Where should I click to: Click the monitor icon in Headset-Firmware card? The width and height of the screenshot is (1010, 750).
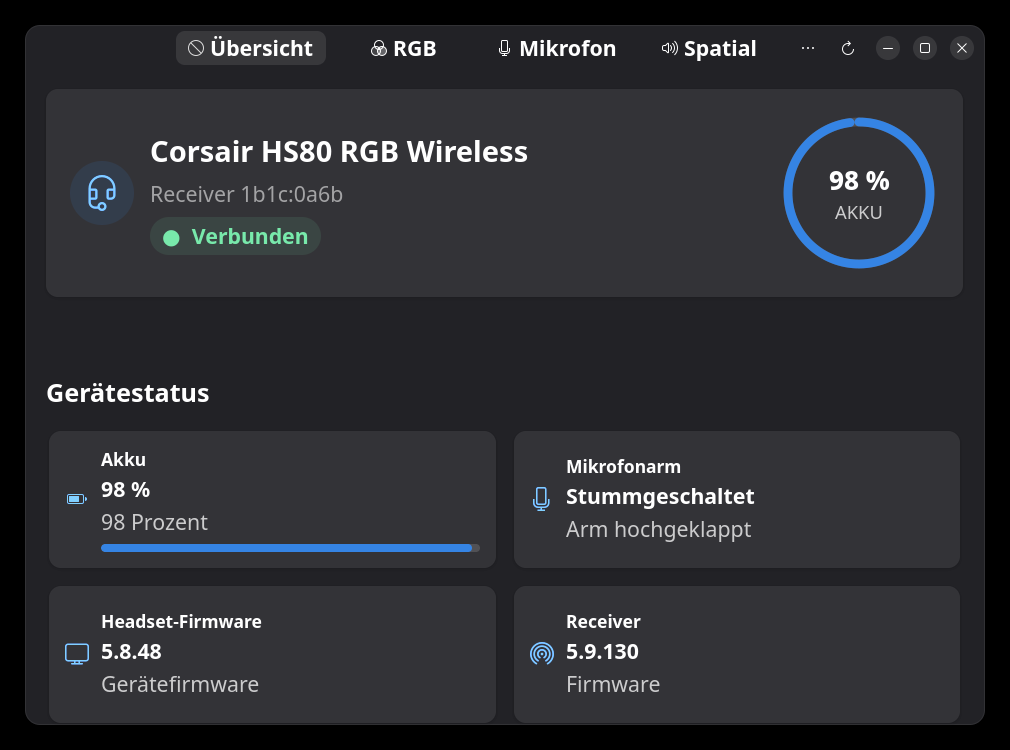(77, 654)
